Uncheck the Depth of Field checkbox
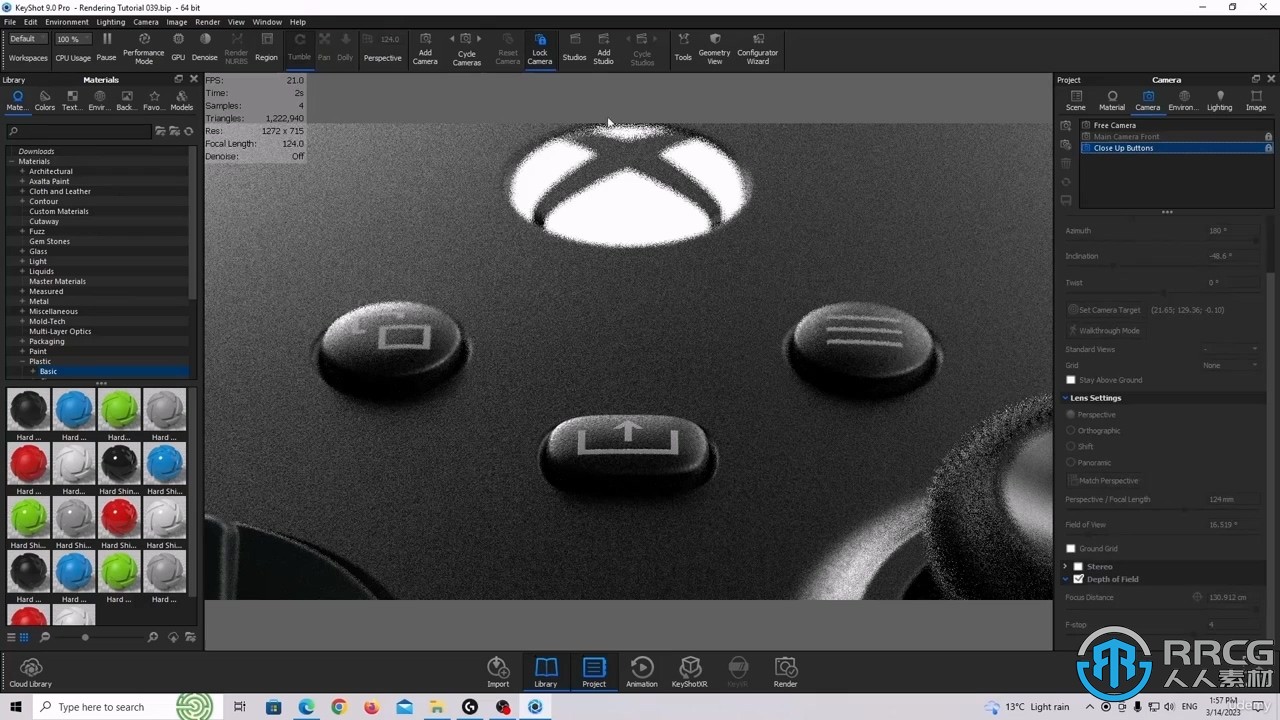Screen dimensions: 1280x720 1078,579
